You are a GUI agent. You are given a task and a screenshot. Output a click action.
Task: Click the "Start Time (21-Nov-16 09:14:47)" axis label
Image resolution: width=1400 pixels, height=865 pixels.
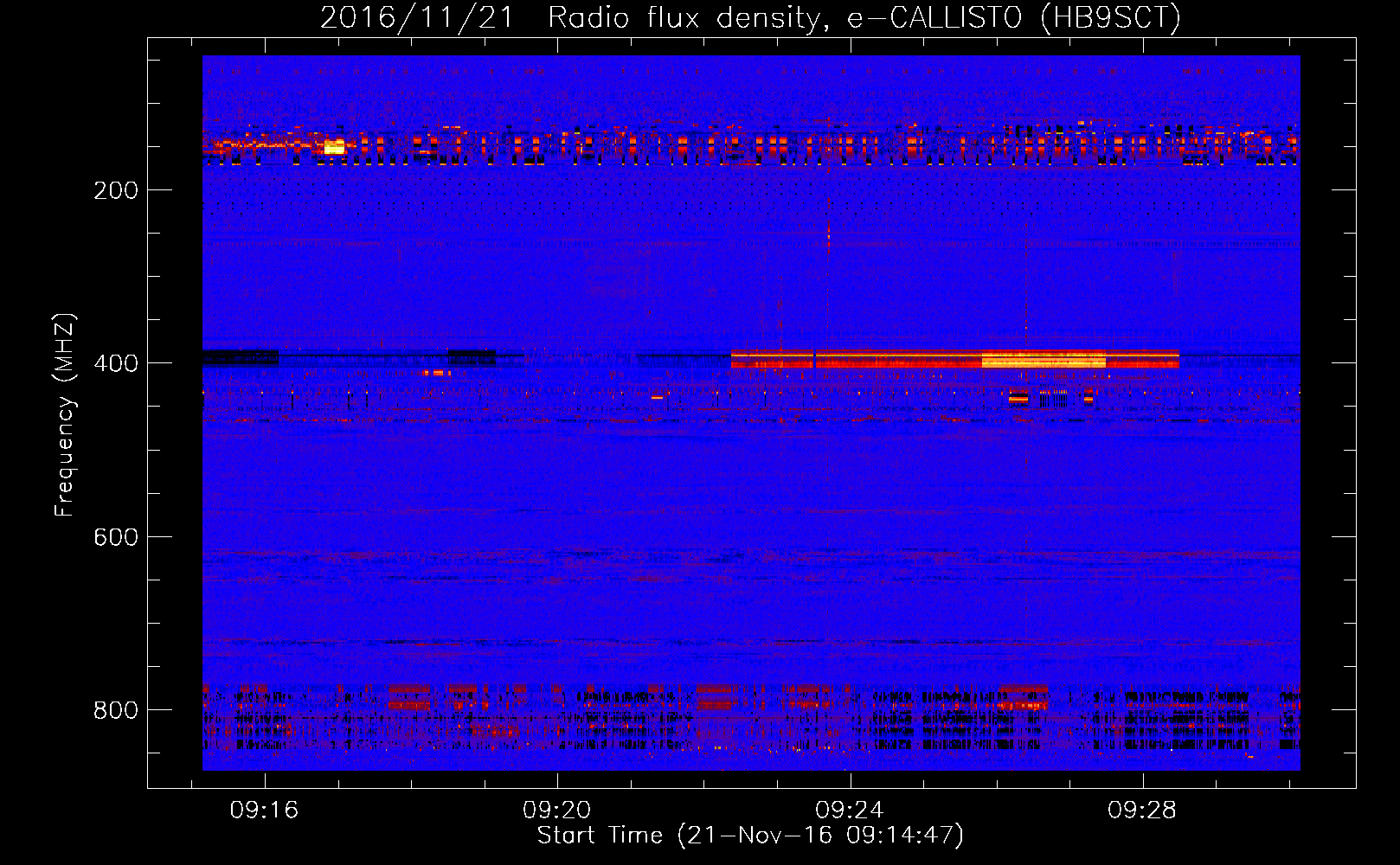(750, 836)
